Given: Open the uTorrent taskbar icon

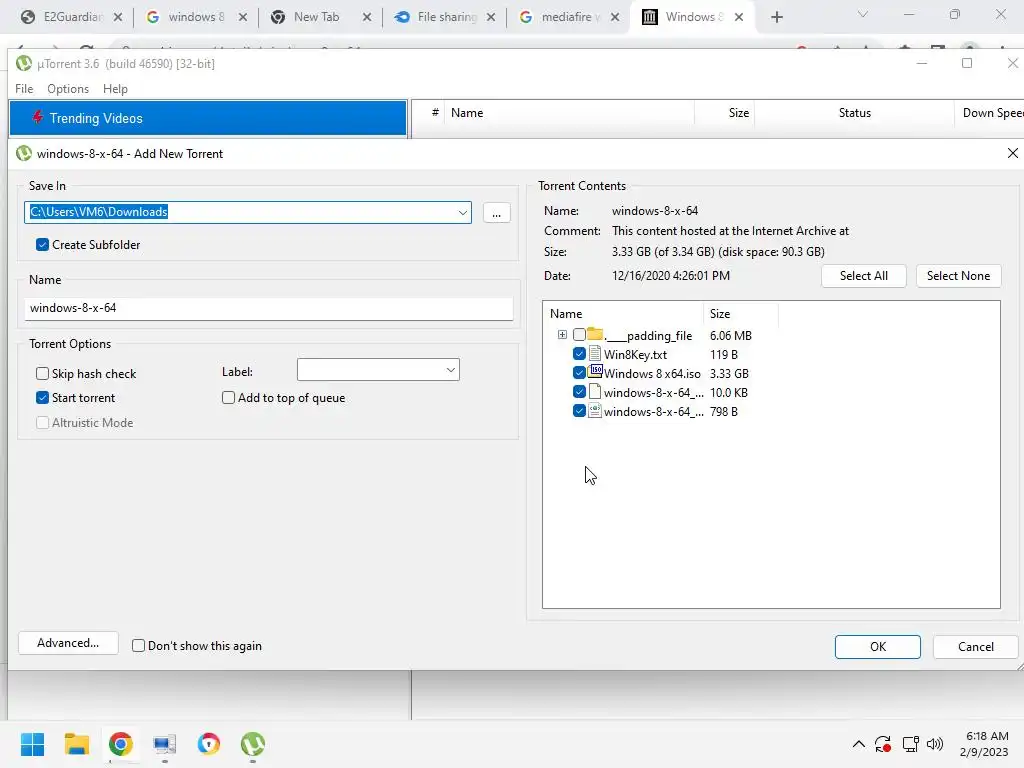Looking at the screenshot, I should 253,744.
